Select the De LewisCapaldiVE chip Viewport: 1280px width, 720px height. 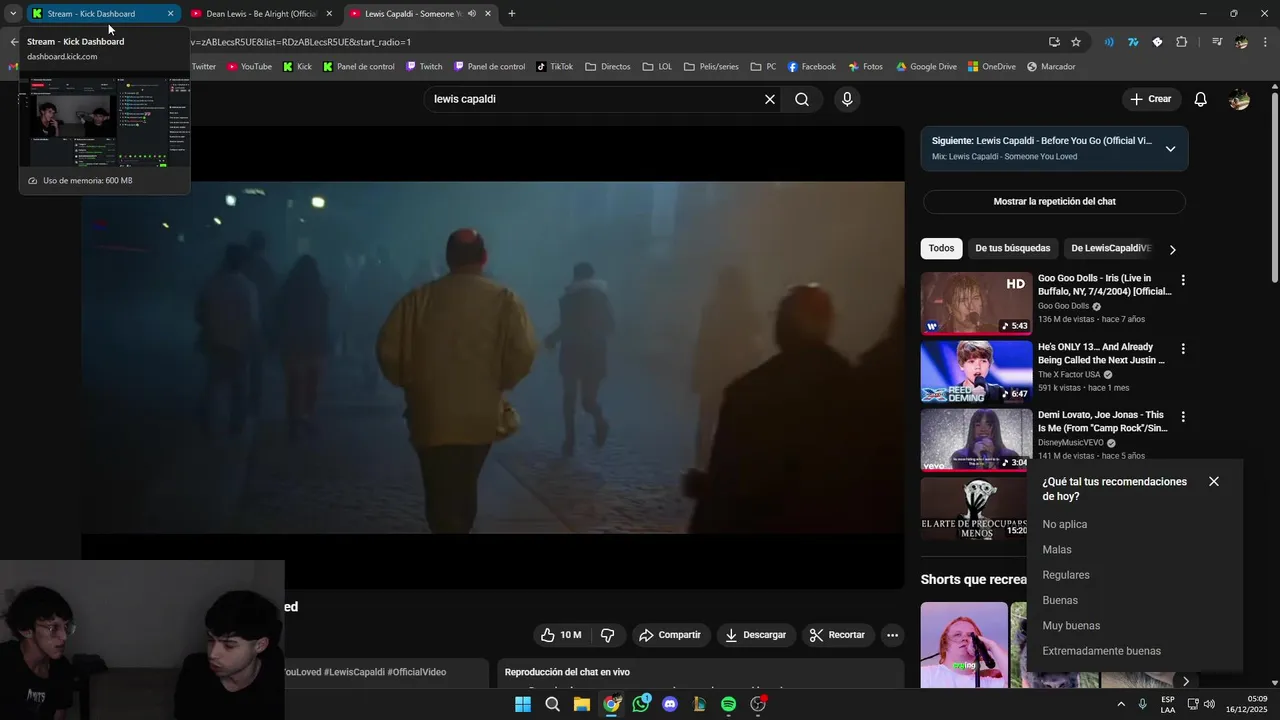[1111, 248]
